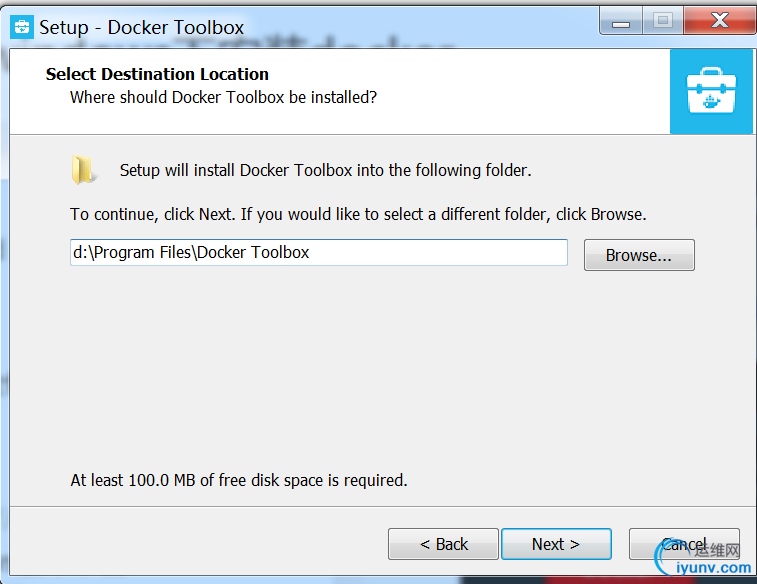The image size is (757, 584).
Task: Click the white toolbox logo in blue header
Action: 711,91
